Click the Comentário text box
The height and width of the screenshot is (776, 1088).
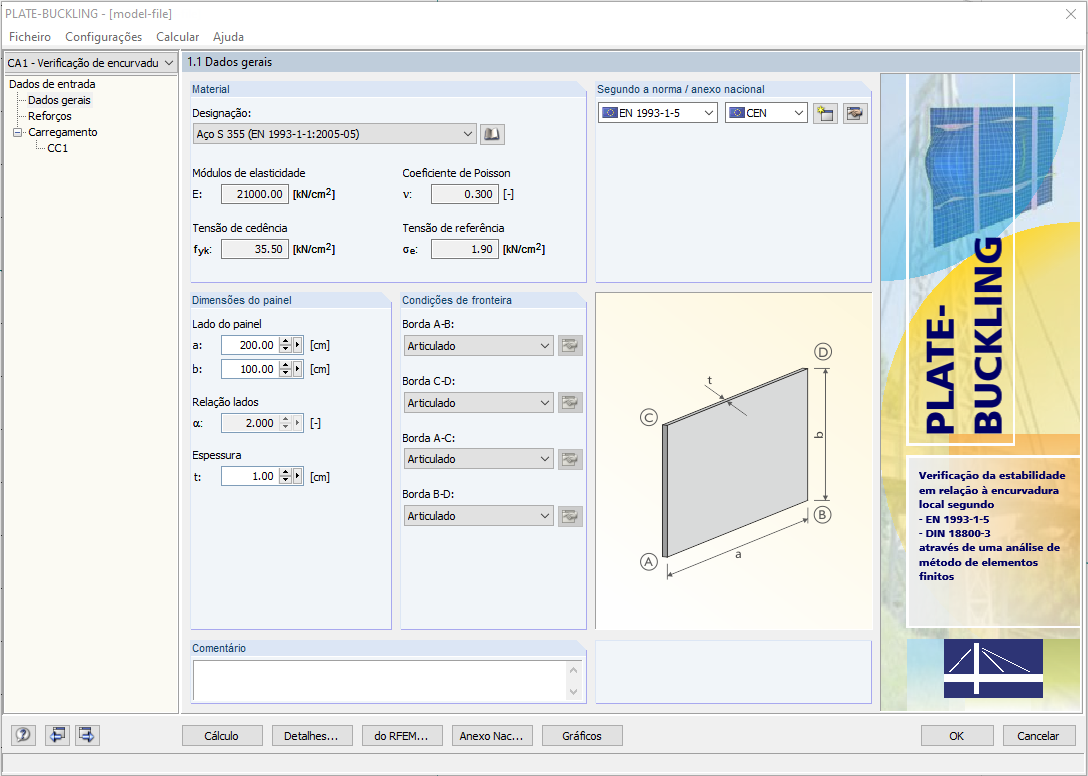click(x=380, y=680)
